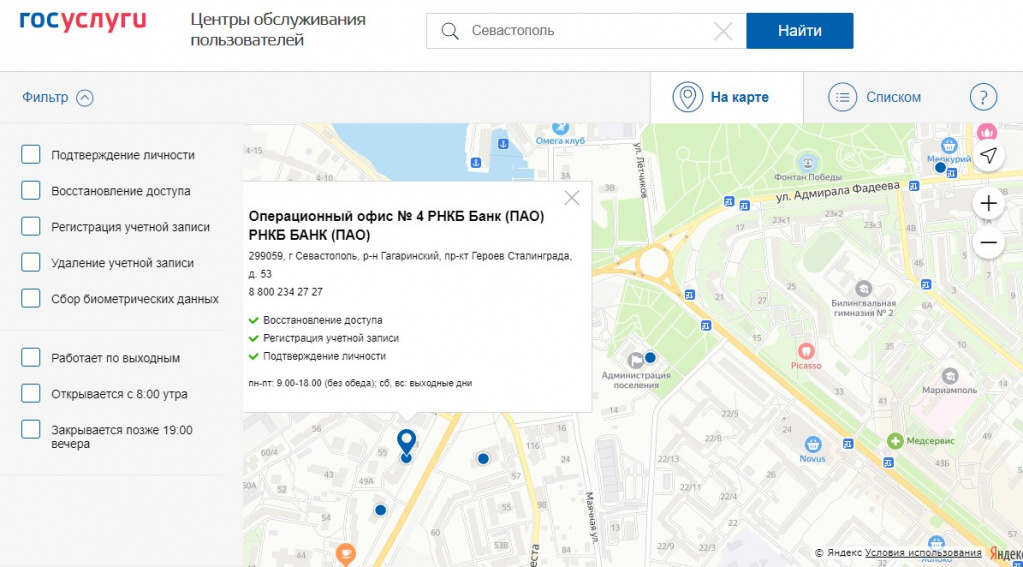Image resolution: width=1023 pixels, height=567 pixels.
Task: Click the Мариамполь map icon
Action: [x=949, y=376]
